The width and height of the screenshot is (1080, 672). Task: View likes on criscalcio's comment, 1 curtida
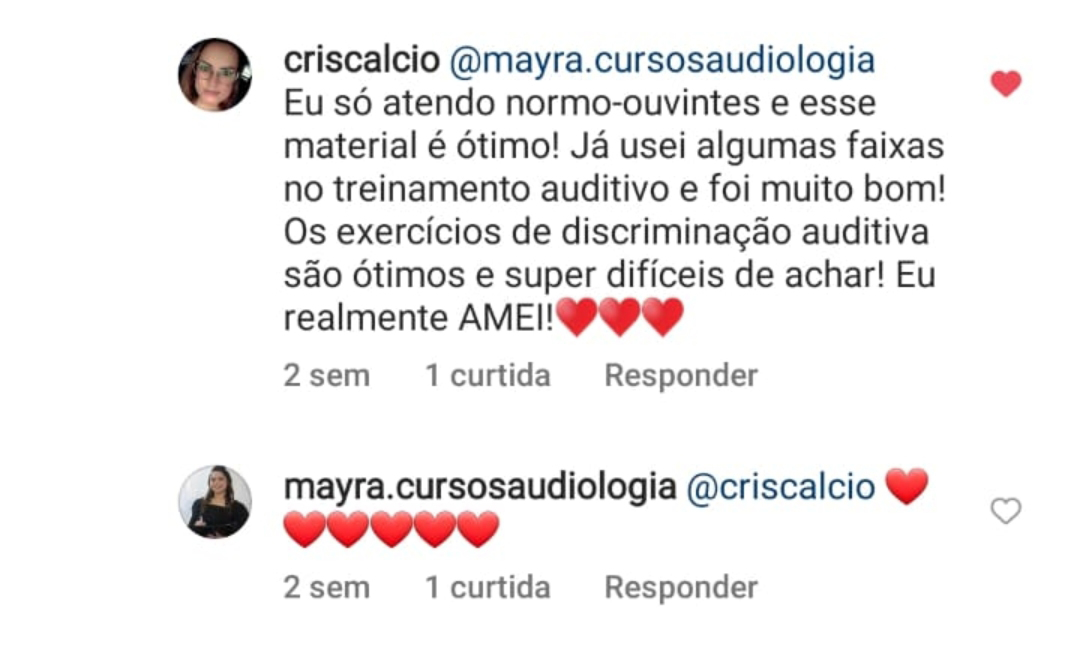(488, 376)
